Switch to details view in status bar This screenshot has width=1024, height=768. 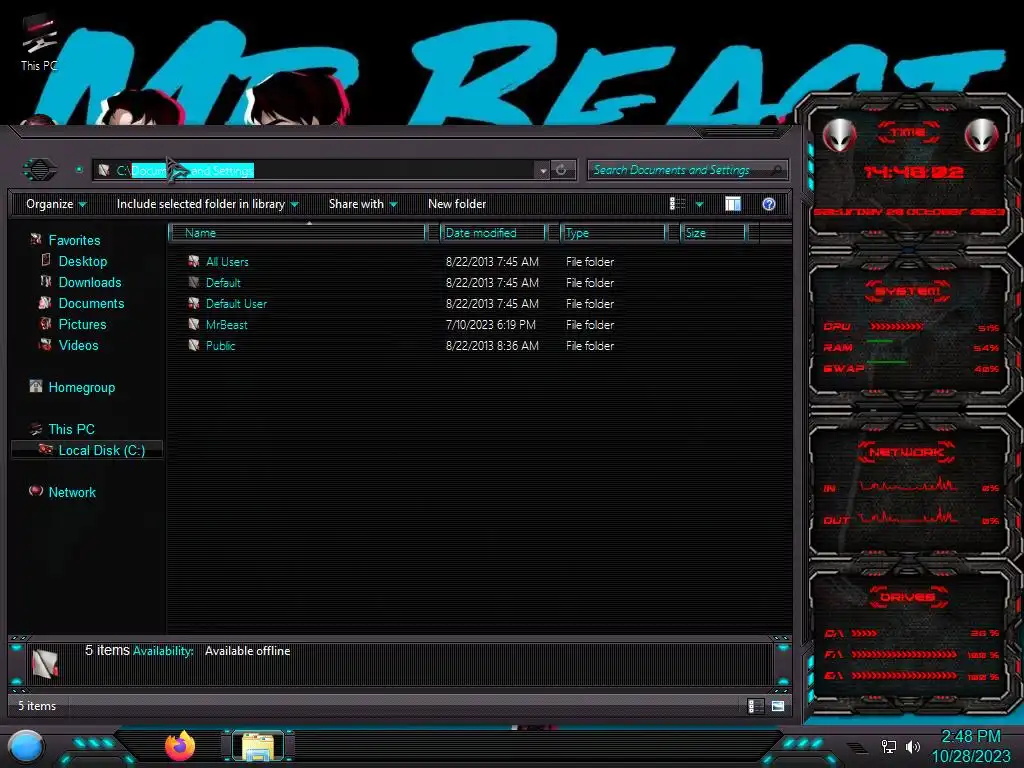click(756, 706)
